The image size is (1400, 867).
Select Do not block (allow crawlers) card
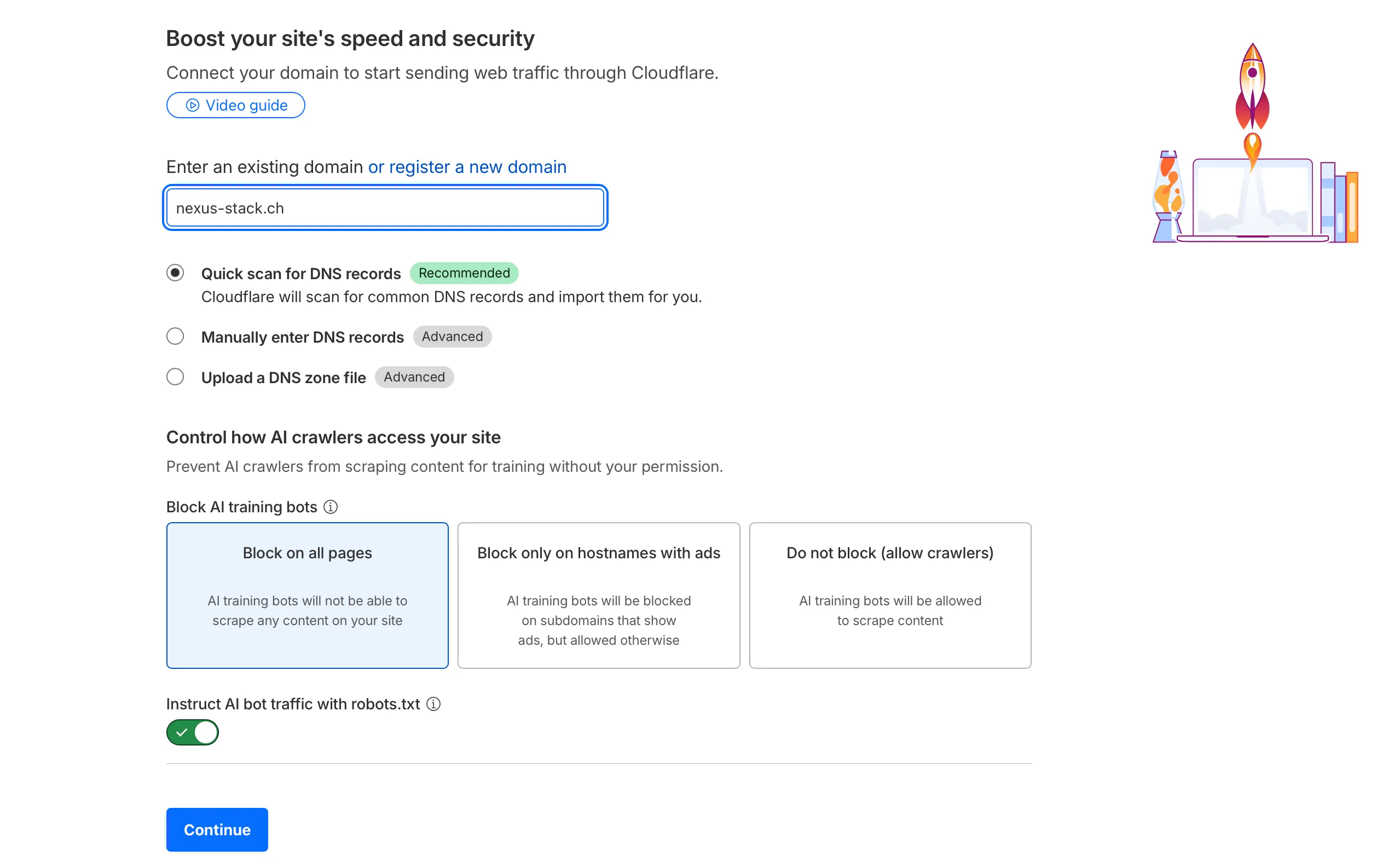(890, 594)
